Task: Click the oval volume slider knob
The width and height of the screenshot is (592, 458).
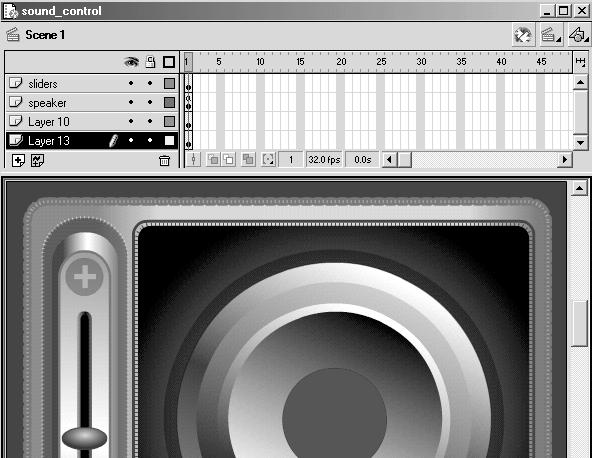Action: [85, 438]
